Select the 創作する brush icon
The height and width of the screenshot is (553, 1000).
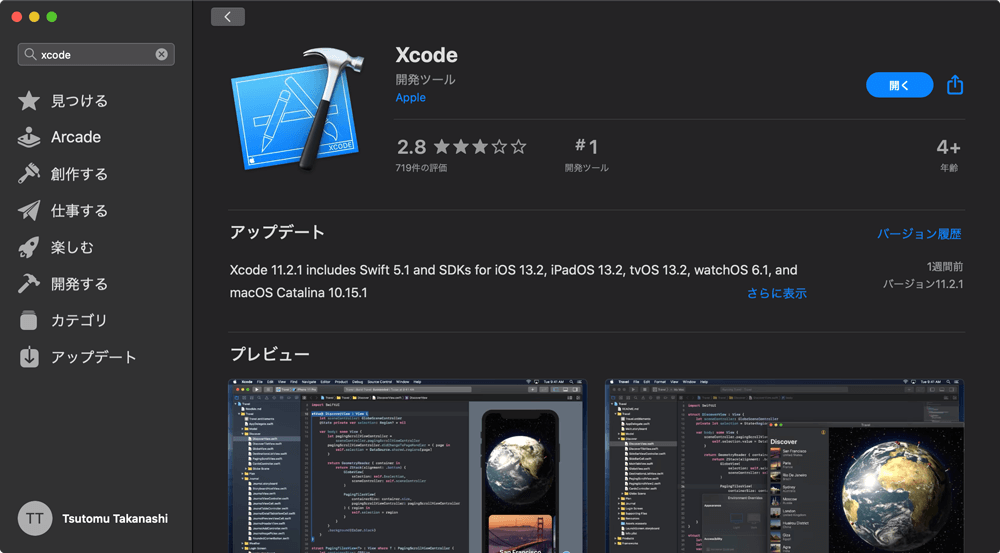point(29,173)
